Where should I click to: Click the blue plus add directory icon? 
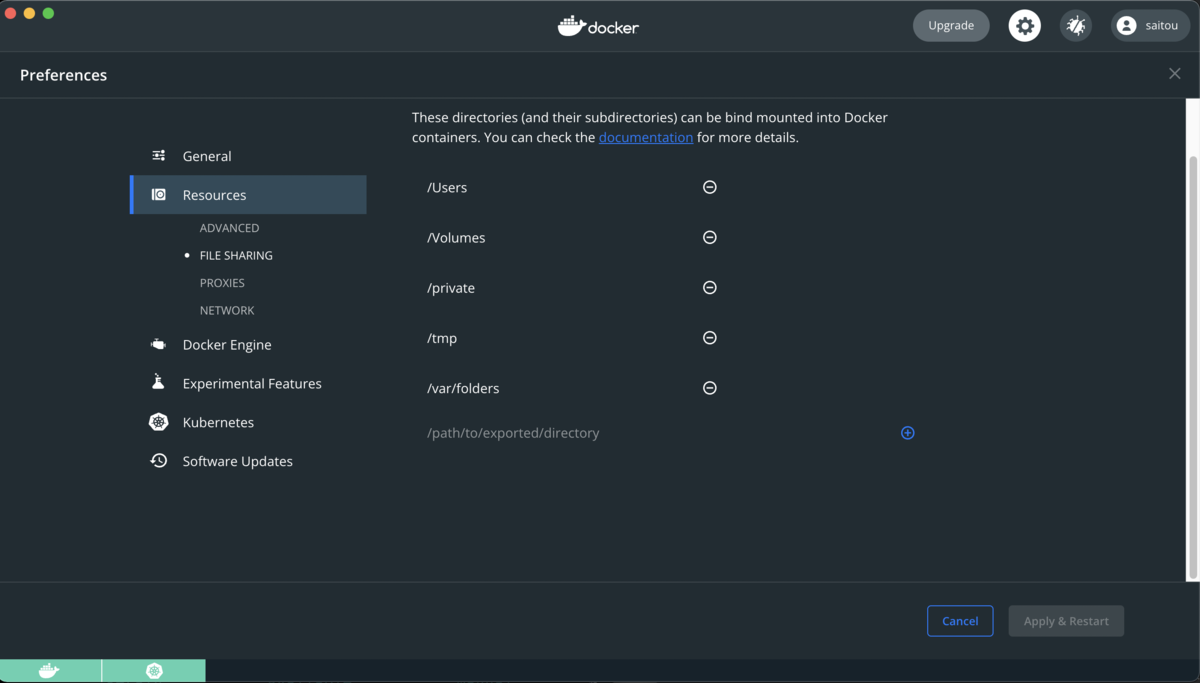908,433
